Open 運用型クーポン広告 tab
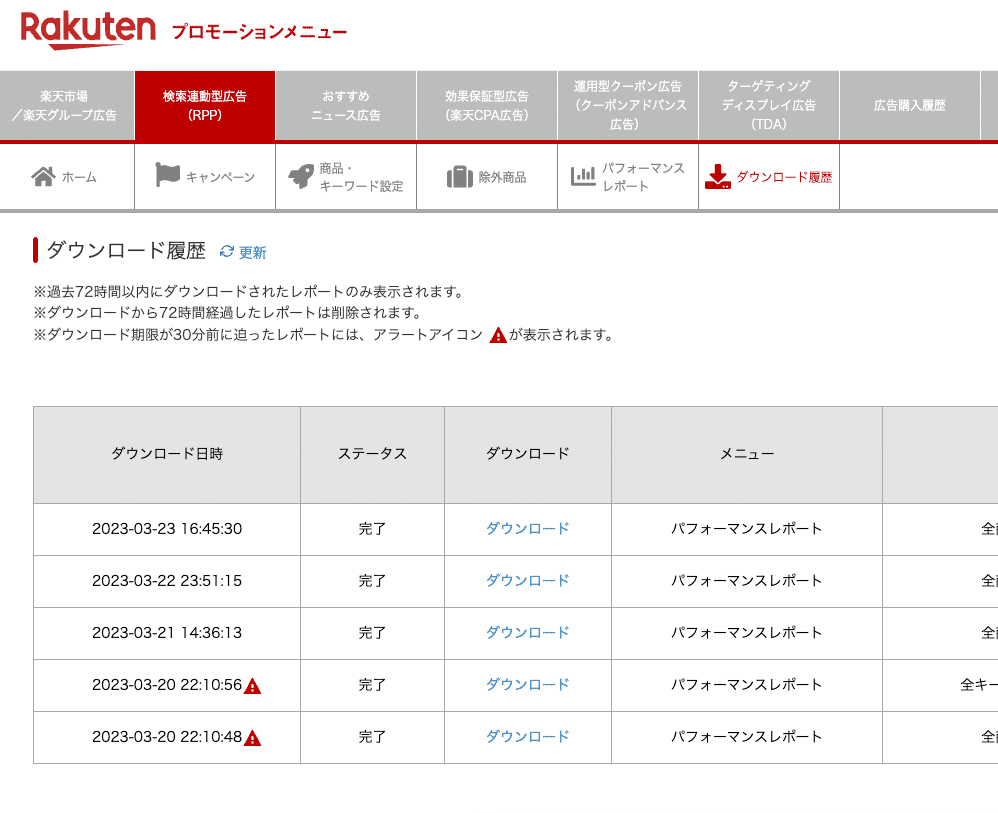Image resolution: width=998 pixels, height=813 pixels. coord(628,106)
